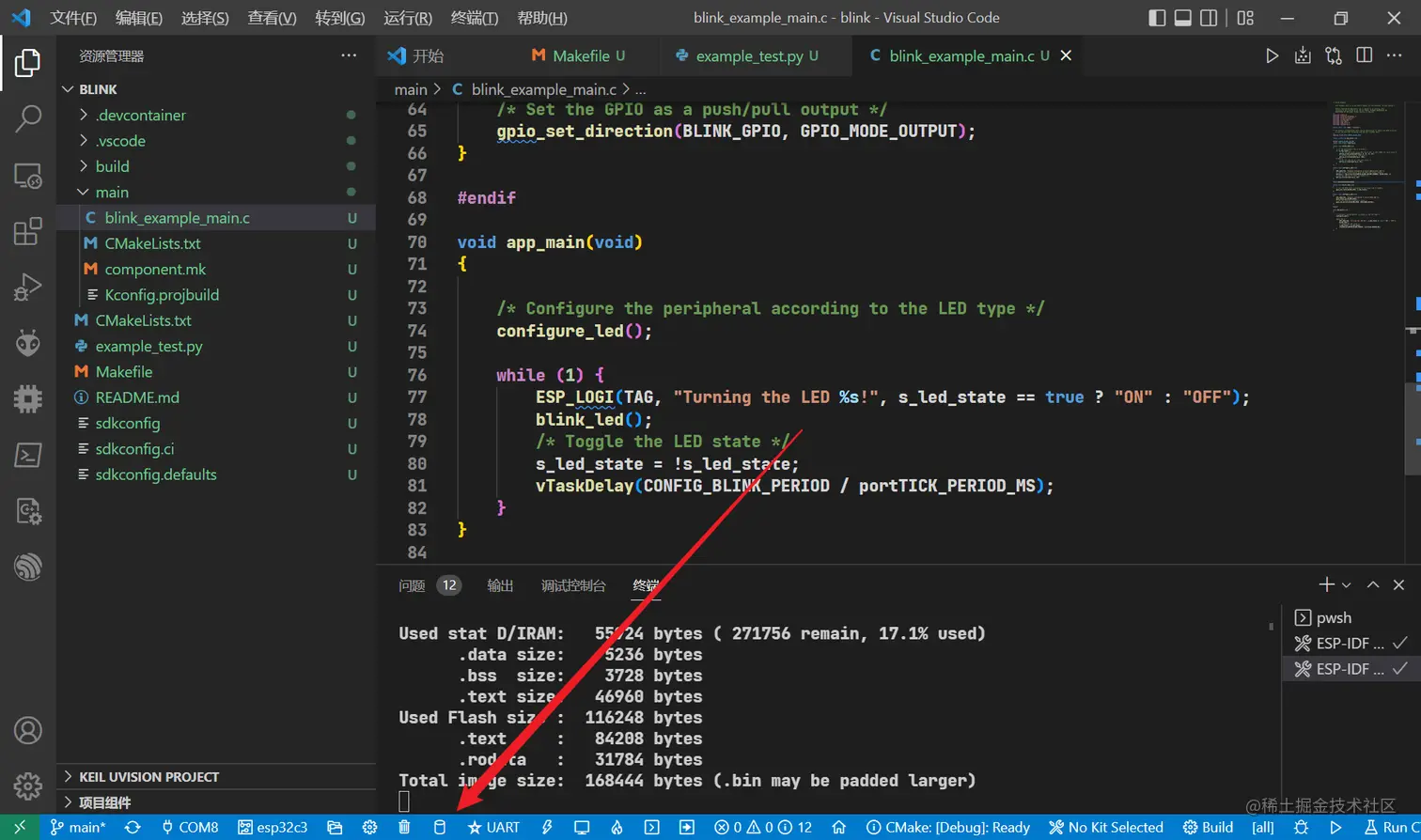This screenshot has height=840, width=1421.
Task: Click the status bar home icon
Action: click(839, 827)
